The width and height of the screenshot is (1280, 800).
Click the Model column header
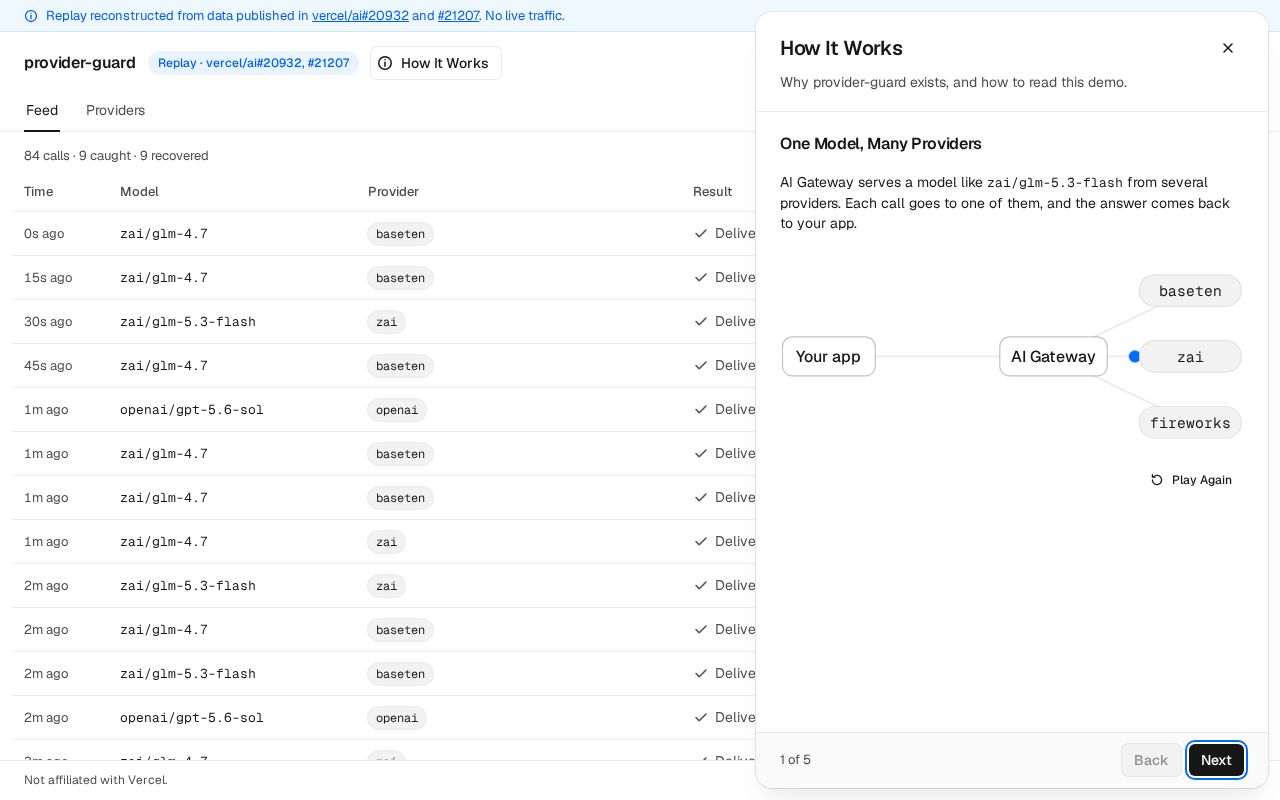[x=139, y=192]
